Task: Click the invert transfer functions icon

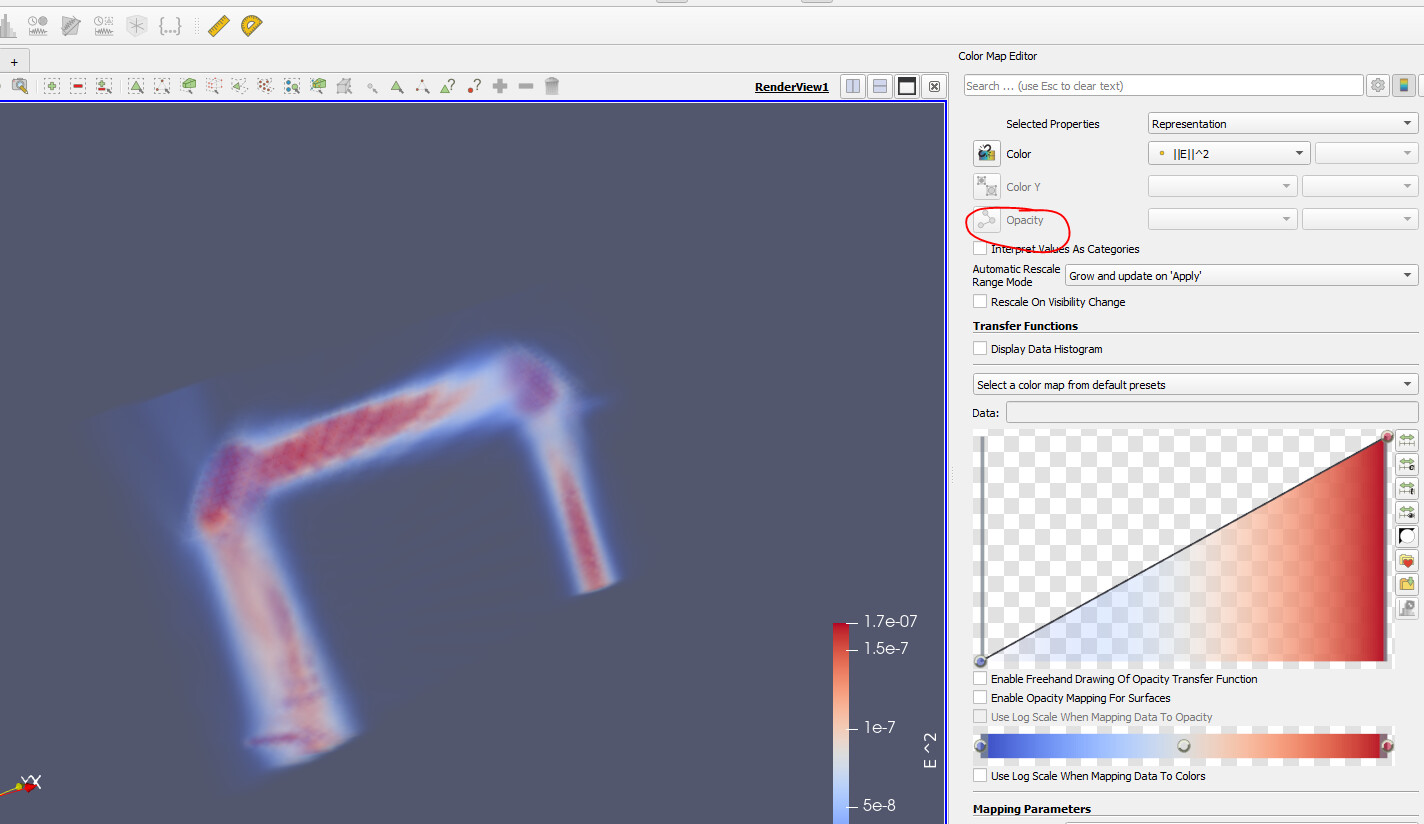Action: (1407, 537)
